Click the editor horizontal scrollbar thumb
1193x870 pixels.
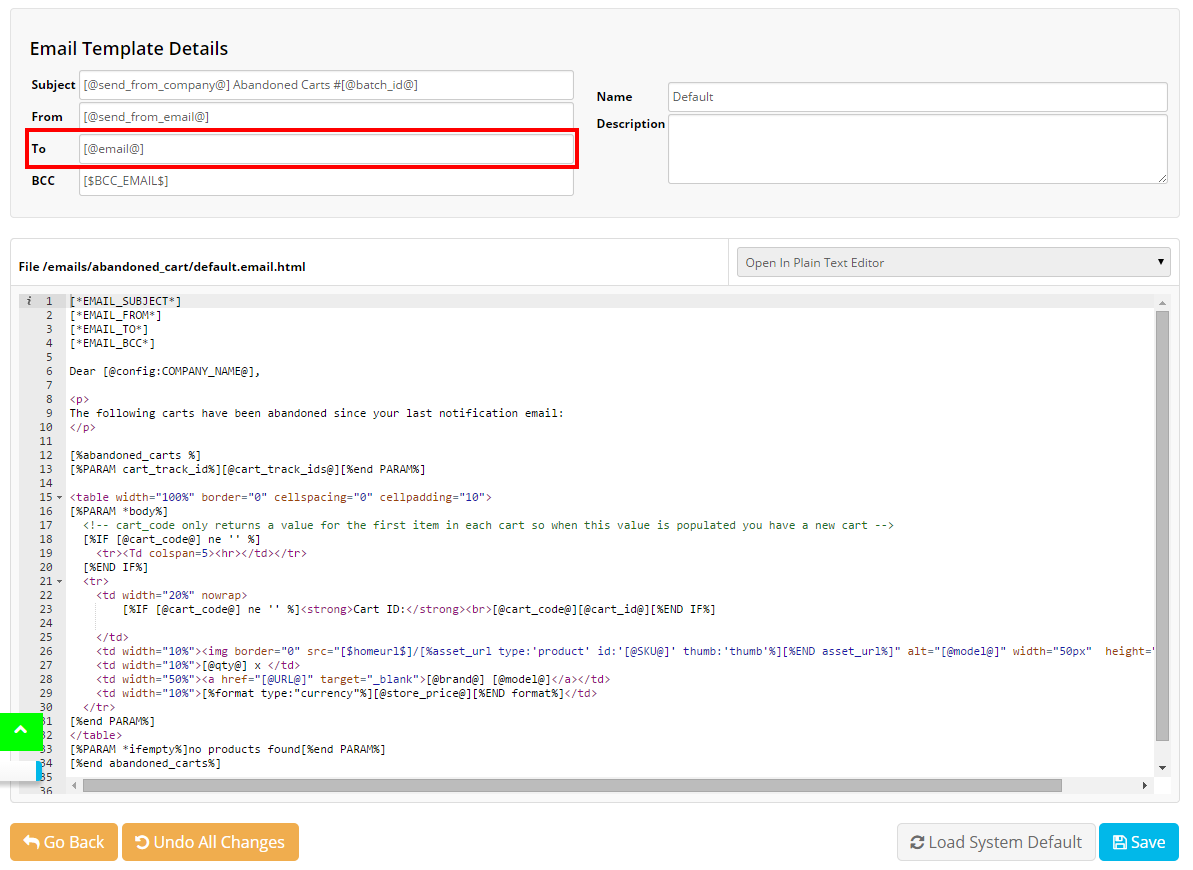[572, 786]
